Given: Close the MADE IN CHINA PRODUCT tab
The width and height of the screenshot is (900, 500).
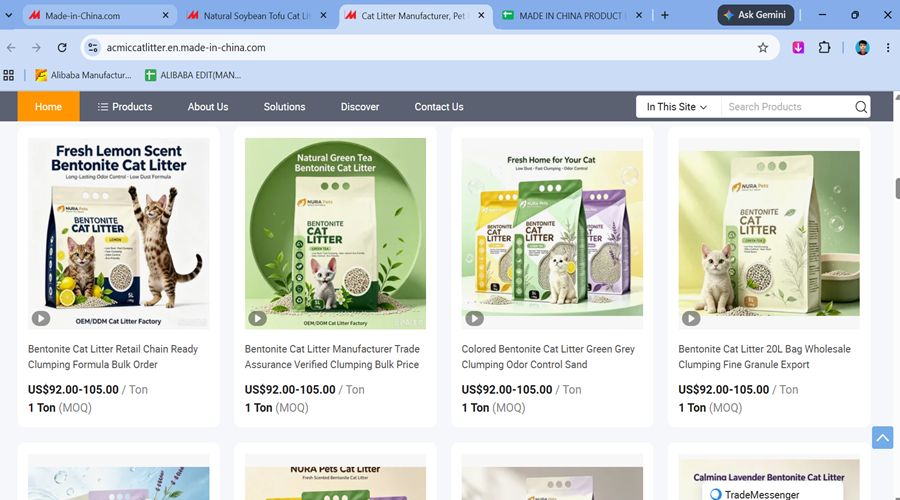Looking at the screenshot, I should click(x=639, y=15).
